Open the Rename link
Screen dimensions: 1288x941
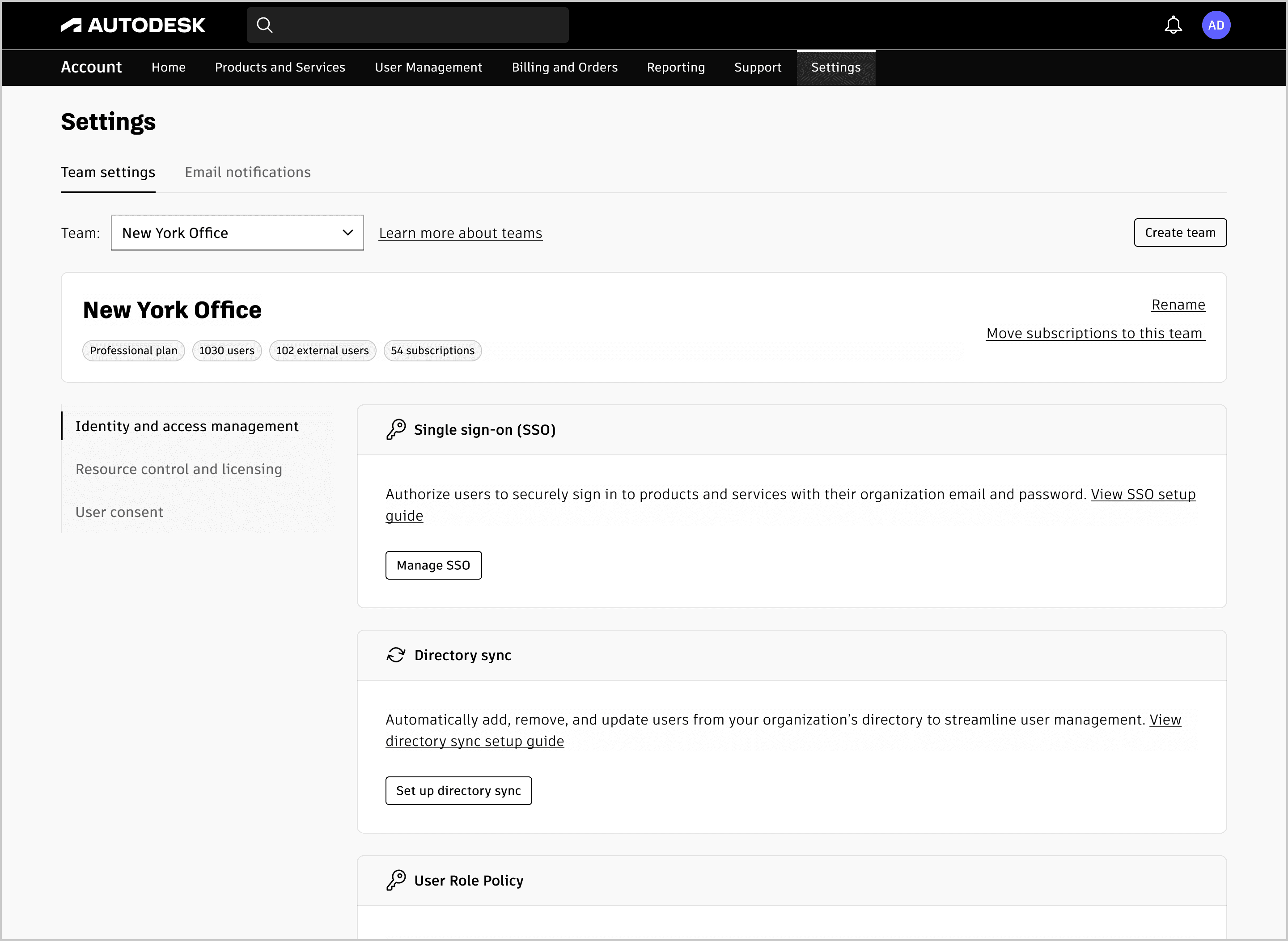tap(1178, 305)
